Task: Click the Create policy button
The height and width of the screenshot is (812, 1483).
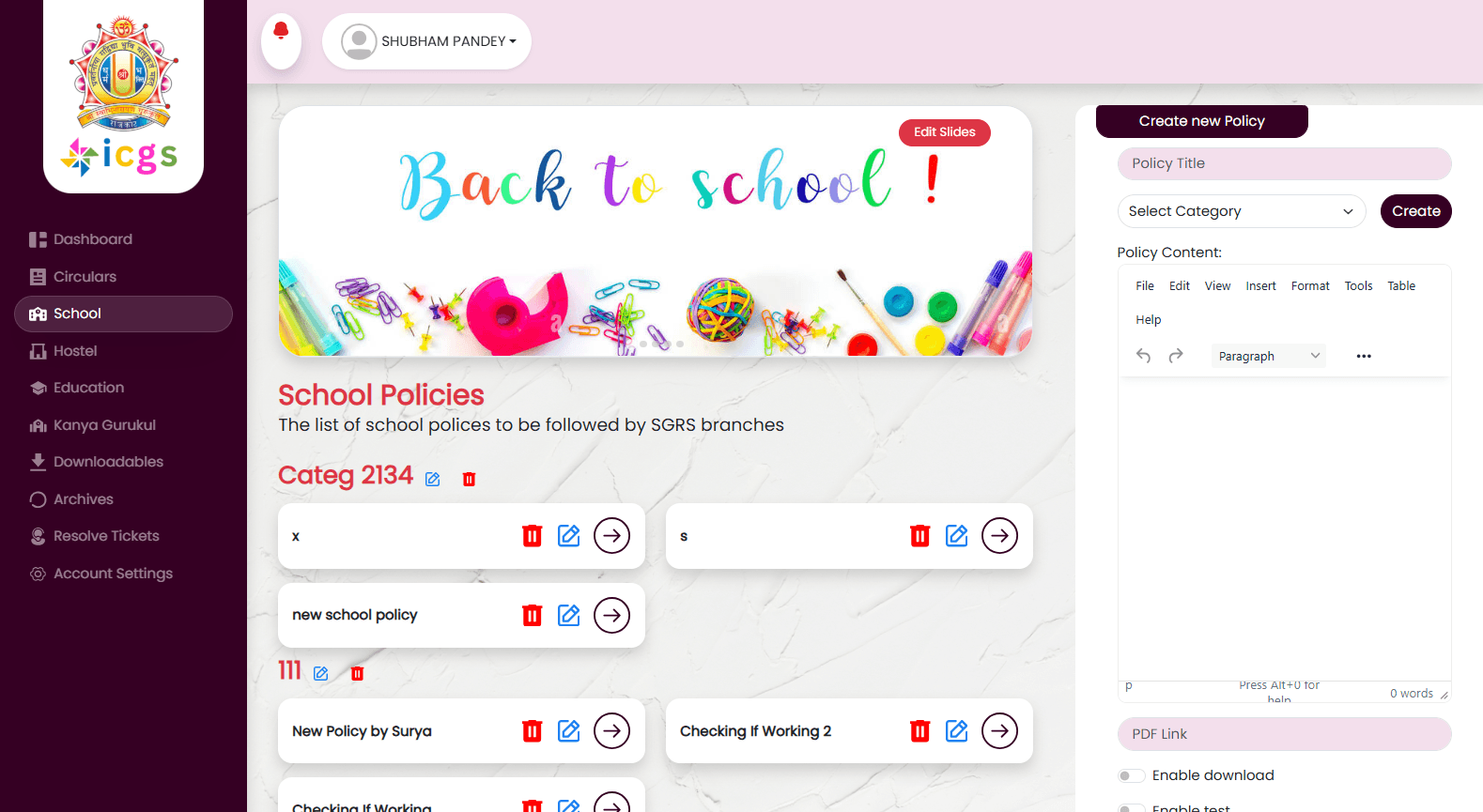Action: (1416, 211)
